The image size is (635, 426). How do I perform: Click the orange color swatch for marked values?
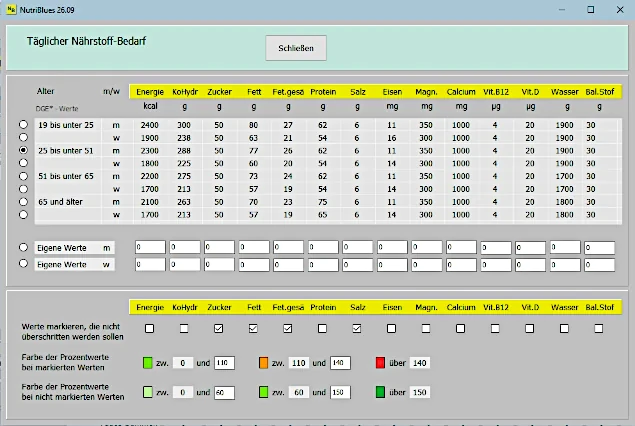coord(264,363)
